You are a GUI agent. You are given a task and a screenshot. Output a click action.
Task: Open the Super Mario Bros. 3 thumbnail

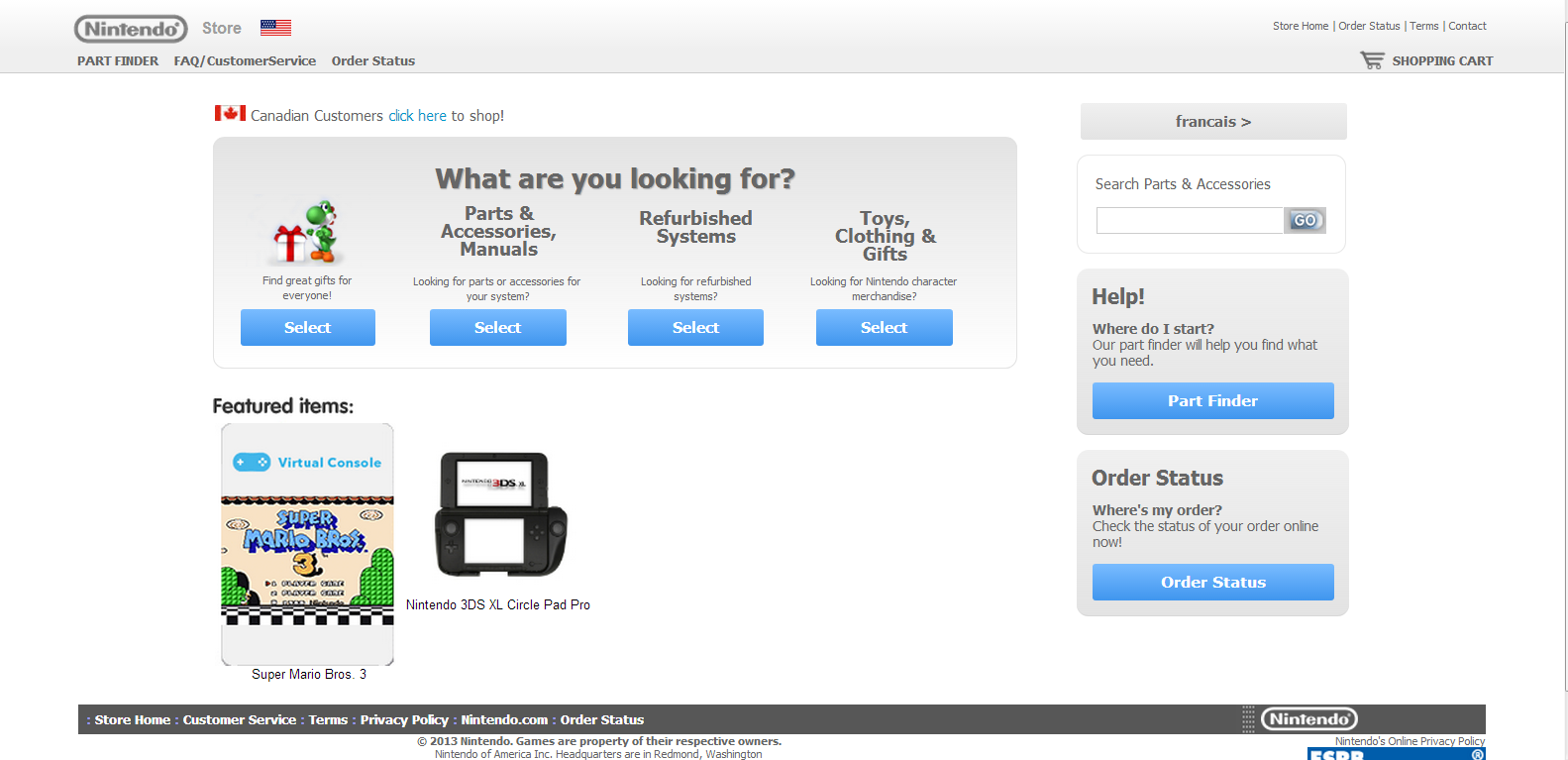tap(307, 544)
